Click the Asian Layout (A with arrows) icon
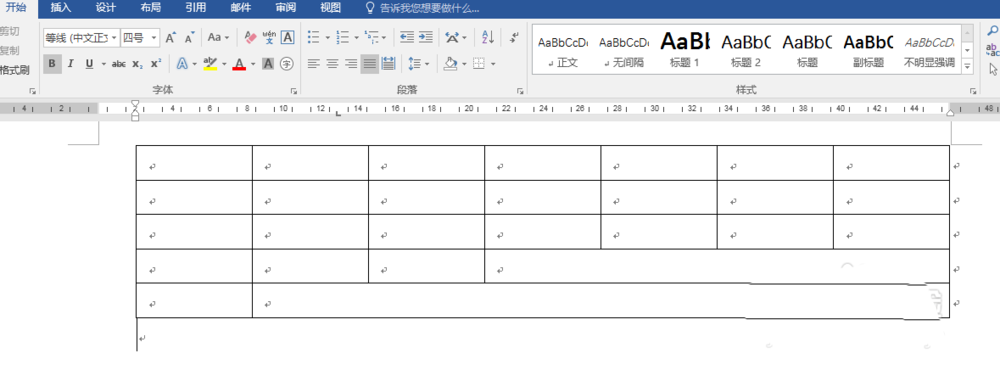 pos(452,38)
